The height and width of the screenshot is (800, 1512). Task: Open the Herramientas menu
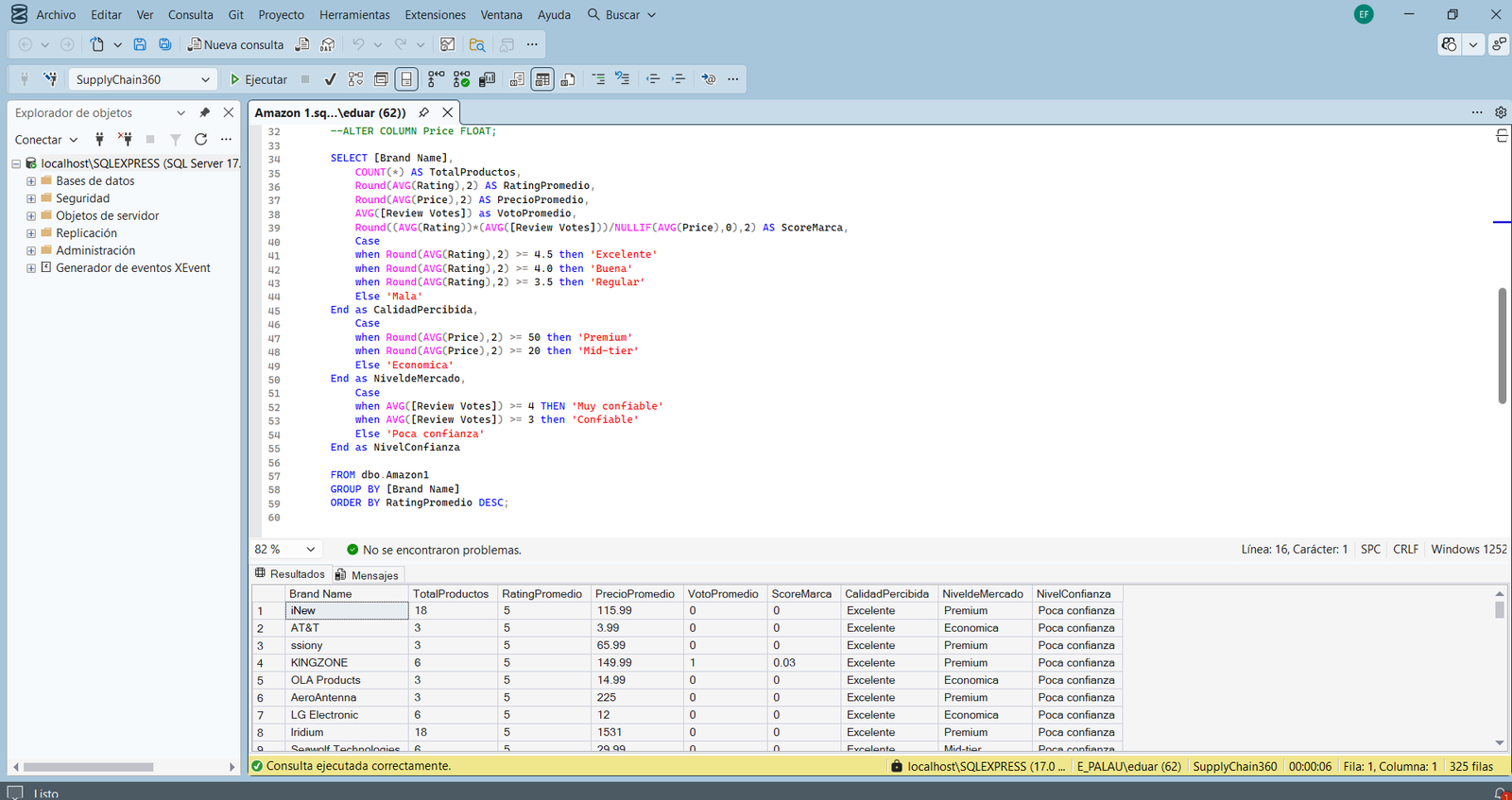click(x=354, y=14)
